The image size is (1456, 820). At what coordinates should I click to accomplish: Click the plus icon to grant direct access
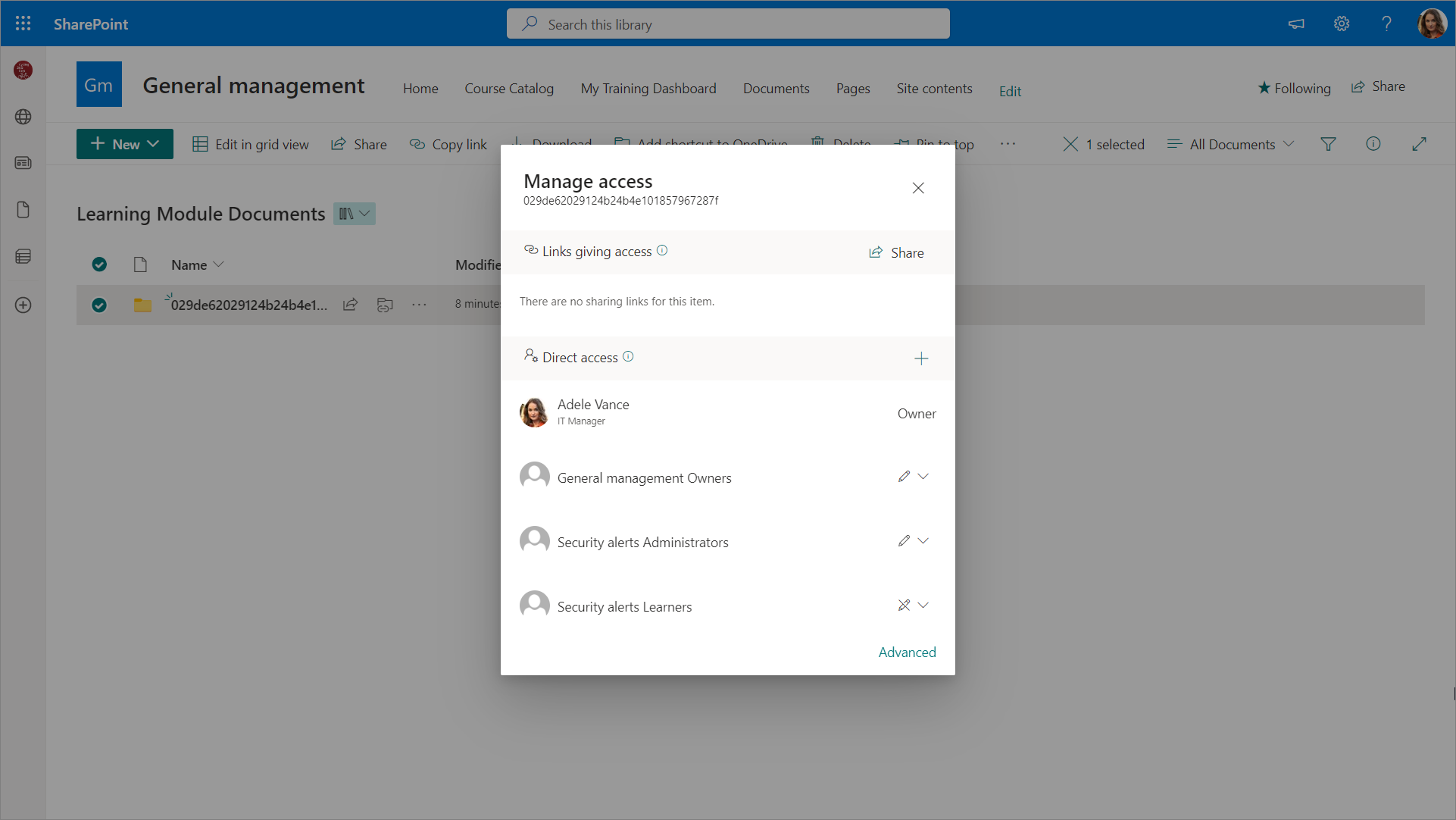coord(921,358)
